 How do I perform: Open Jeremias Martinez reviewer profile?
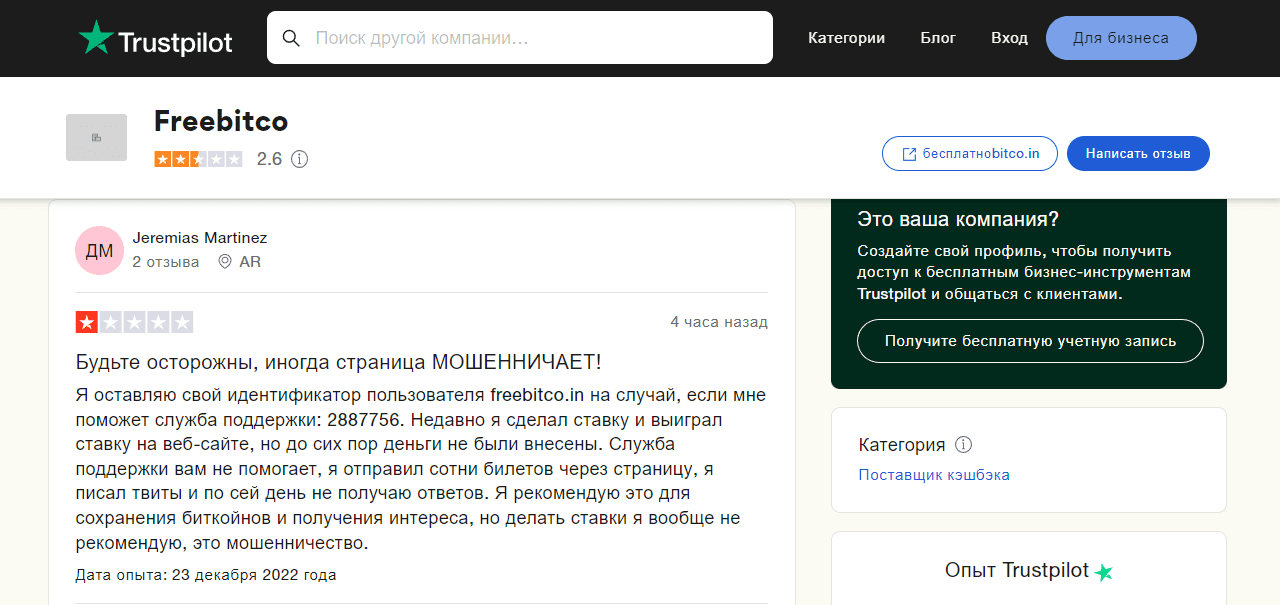pos(200,238)
